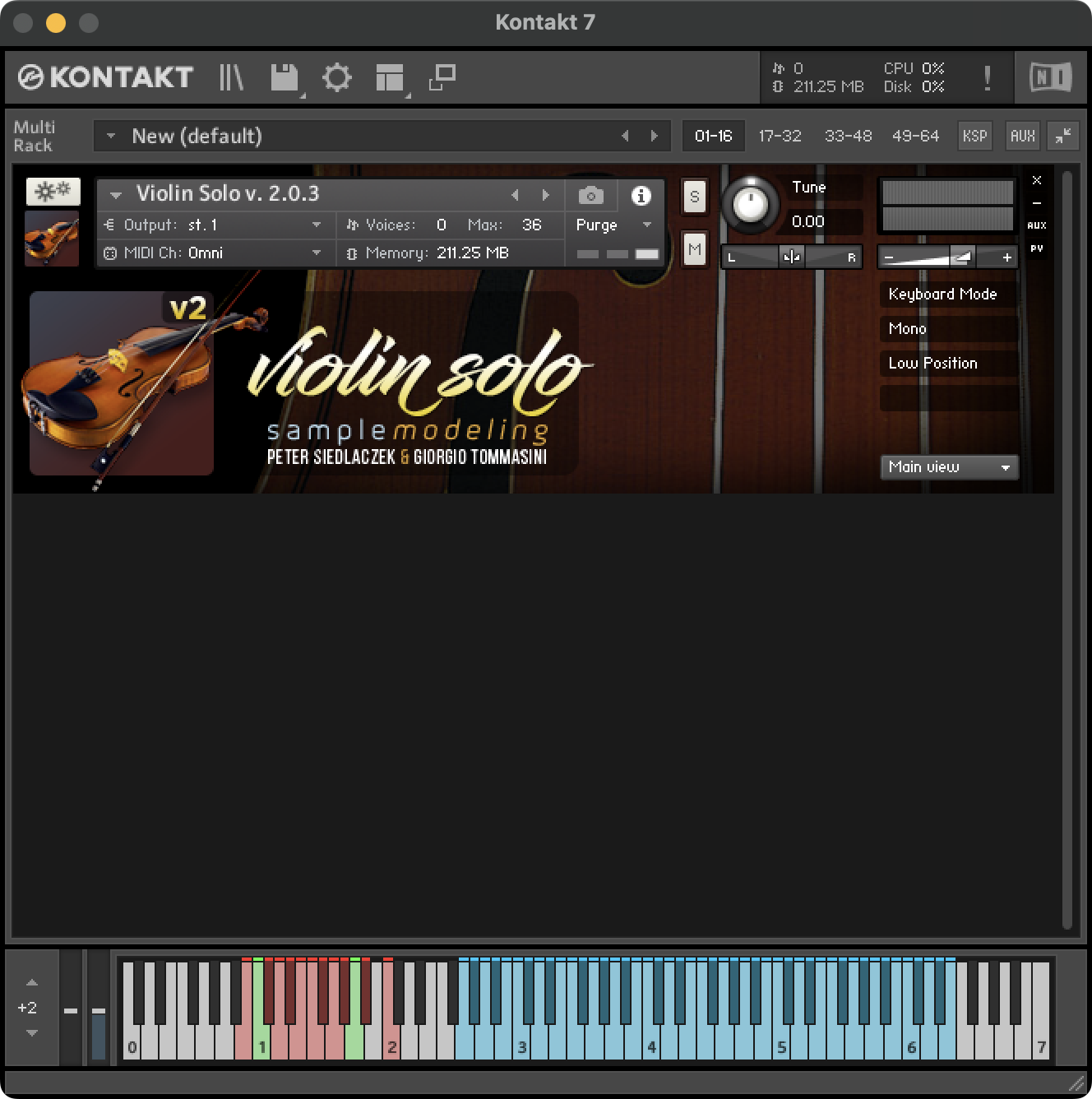
Task: Click the instrument edit wrench icon
Action: click(53, 192)
